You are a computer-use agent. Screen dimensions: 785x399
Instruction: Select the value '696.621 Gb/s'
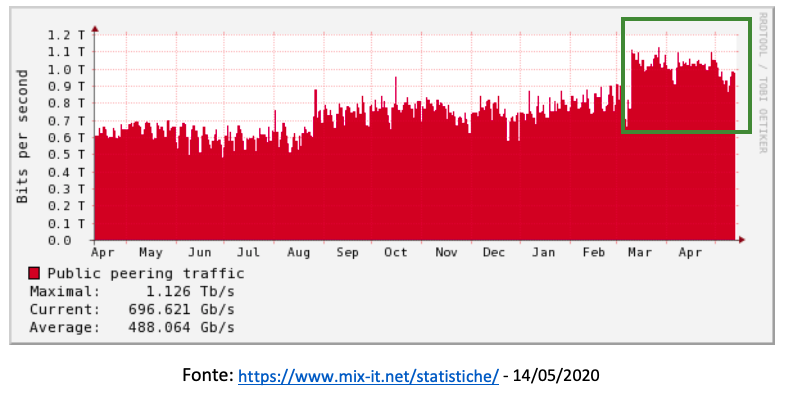181,309
